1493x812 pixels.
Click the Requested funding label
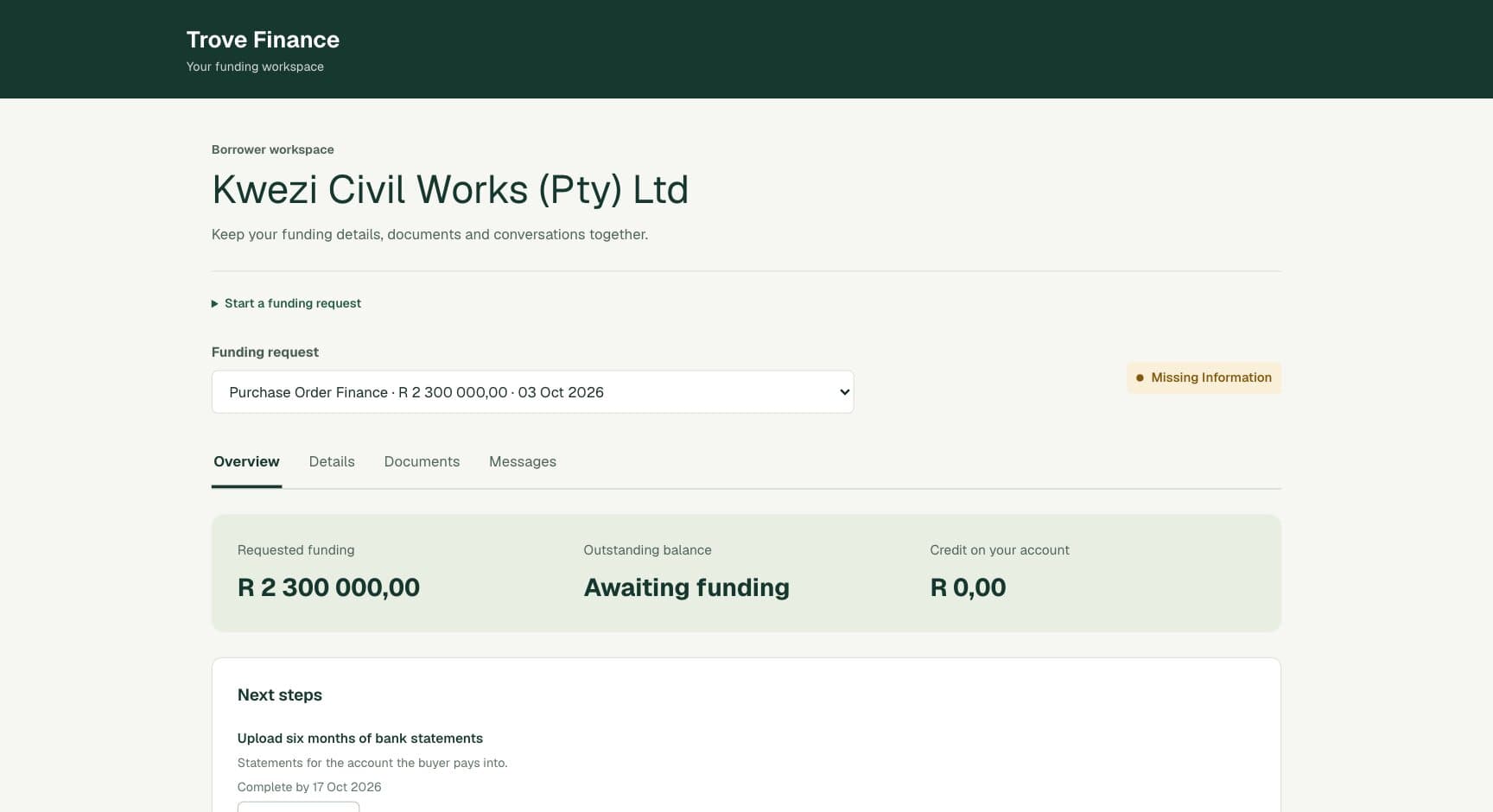295,550
